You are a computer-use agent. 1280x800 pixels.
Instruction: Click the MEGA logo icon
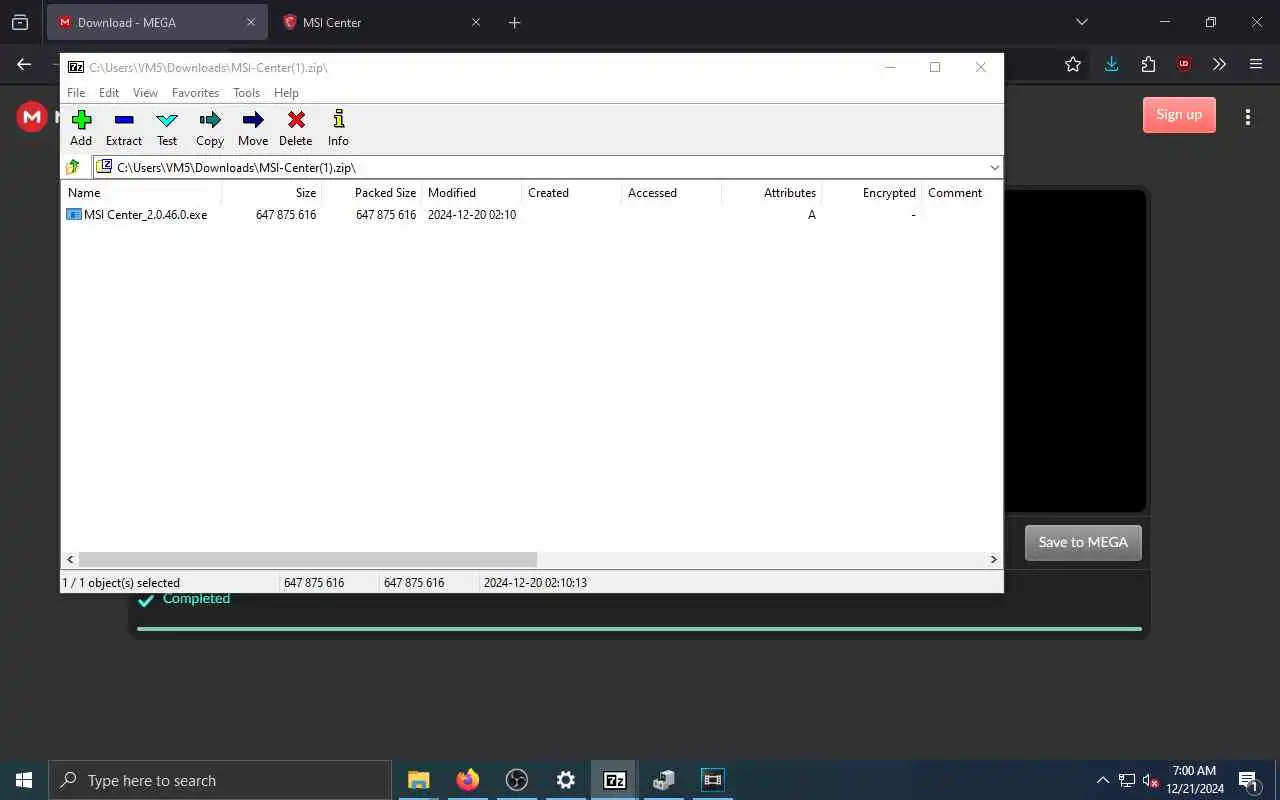(32, 117)
